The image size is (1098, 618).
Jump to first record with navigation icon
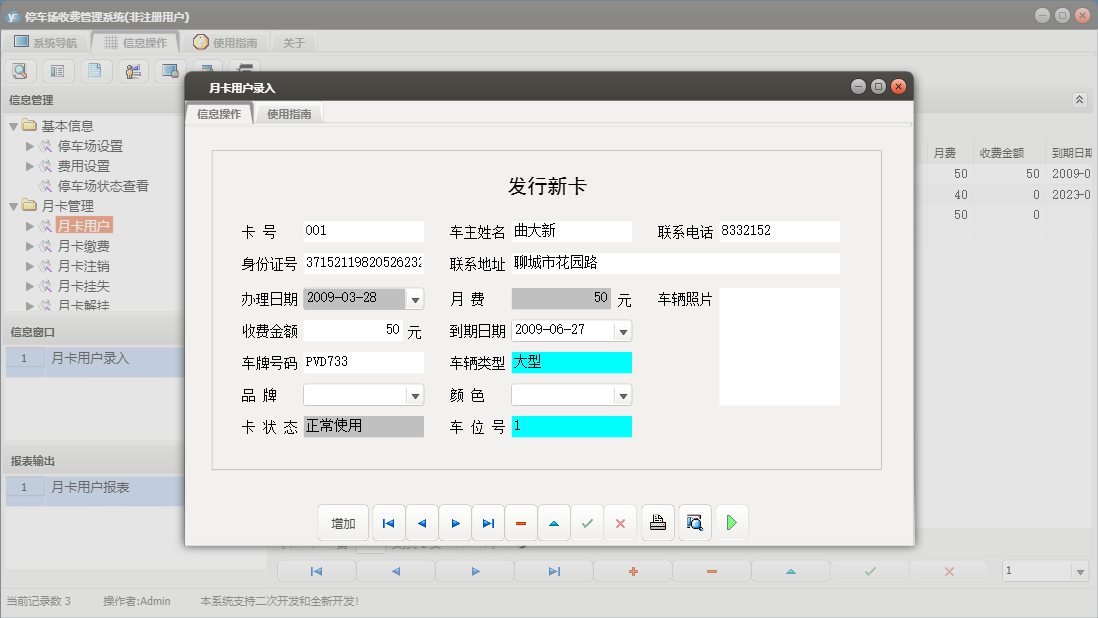click(x=388, y=522)
